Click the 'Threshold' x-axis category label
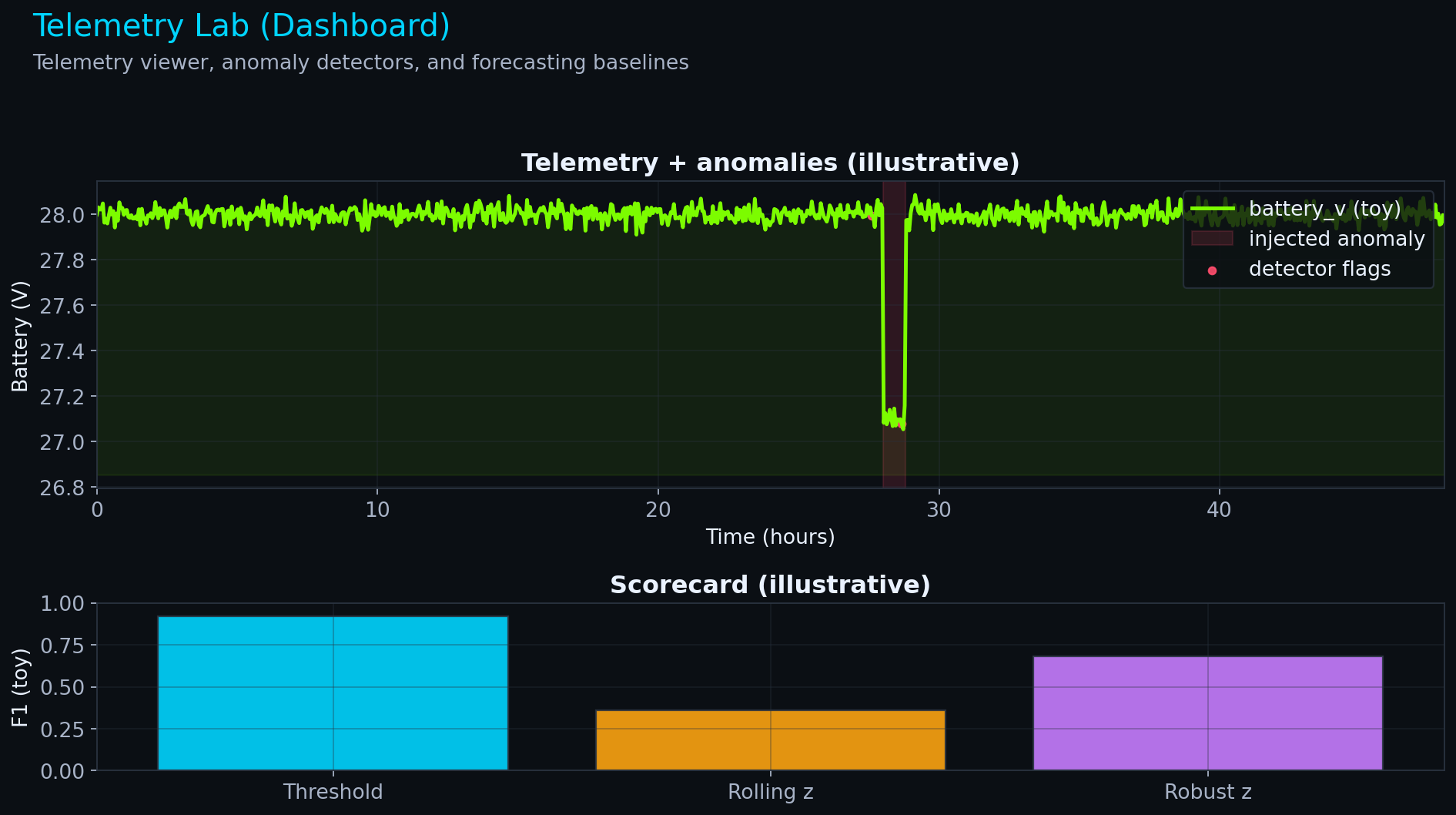 333,792
